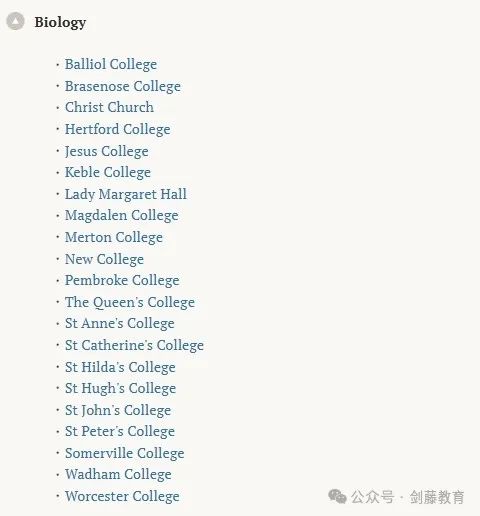This screenshot has width=480, height=516.
Task: Select the New College link
Action: click(x=104, y=259)
